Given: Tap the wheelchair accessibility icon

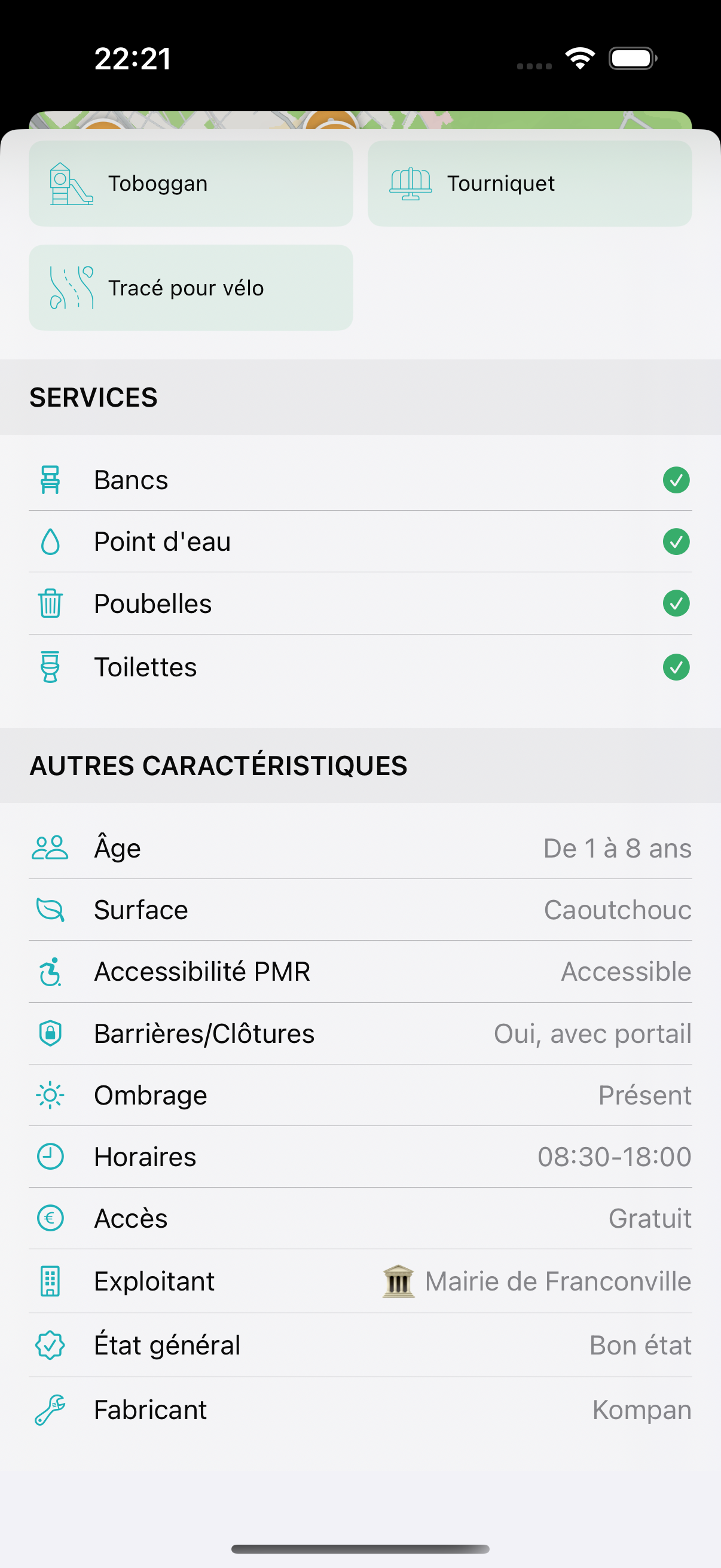Looking at the screenshot, I should tap(50, 971).
